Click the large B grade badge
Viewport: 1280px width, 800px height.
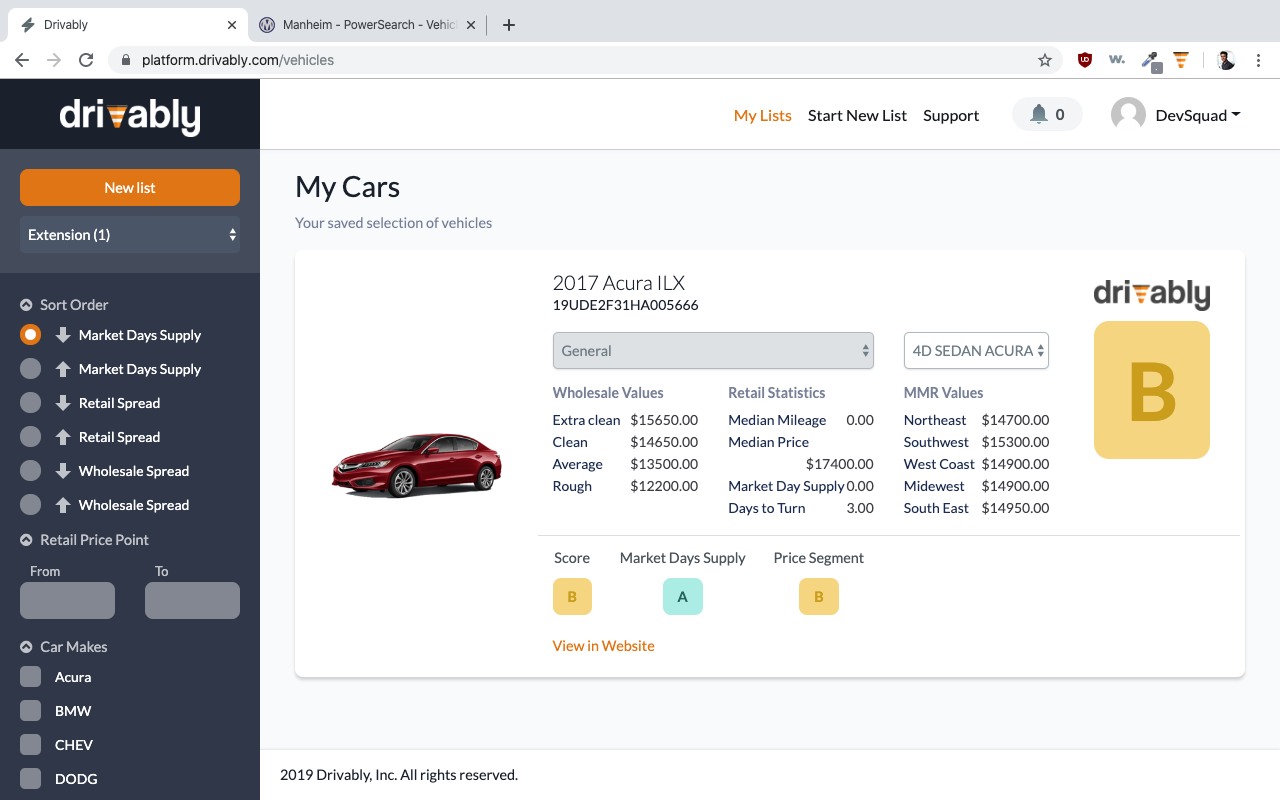pyautogui.click(x=1152, y=390)
